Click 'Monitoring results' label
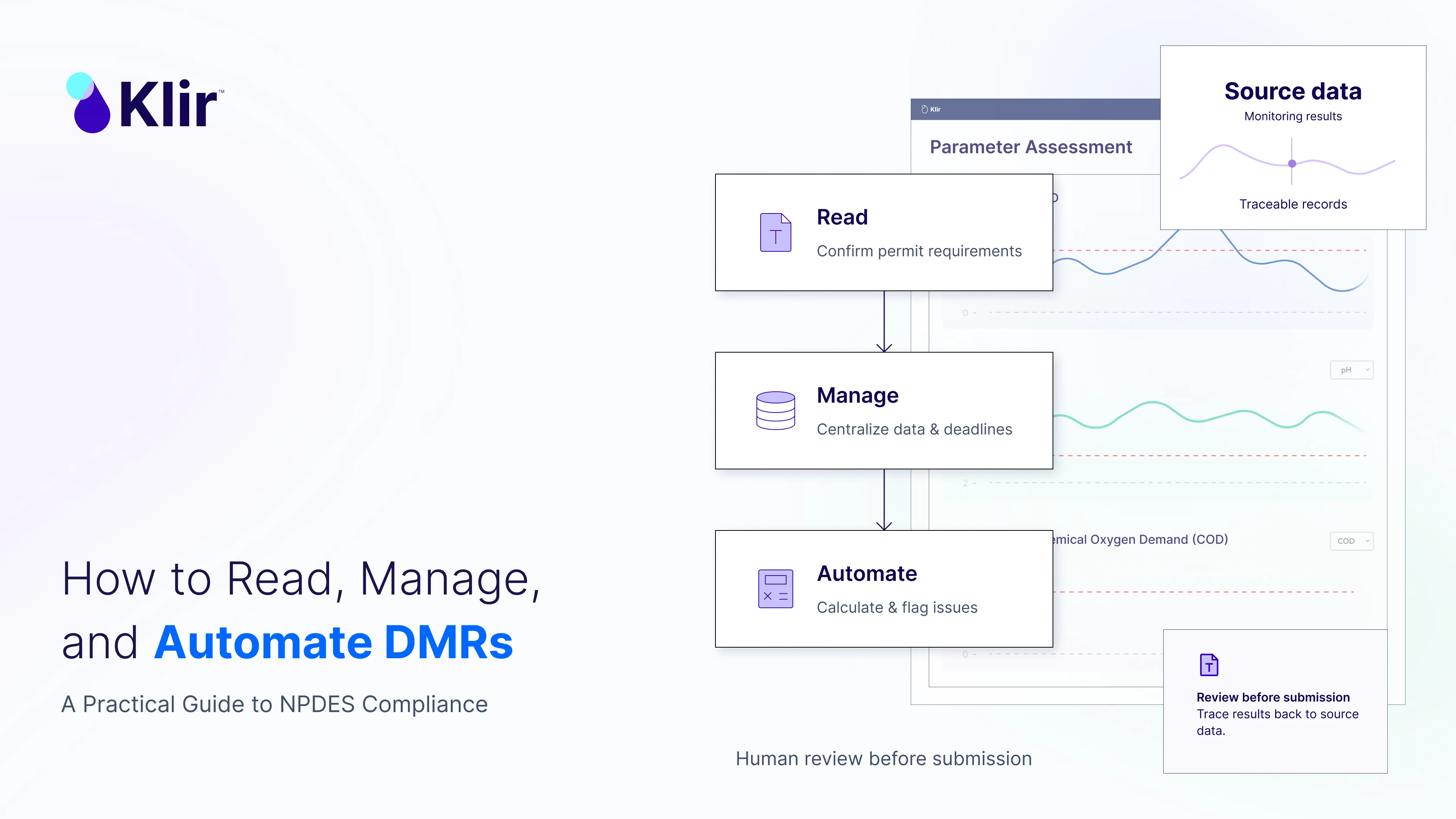 point(1293,116)
